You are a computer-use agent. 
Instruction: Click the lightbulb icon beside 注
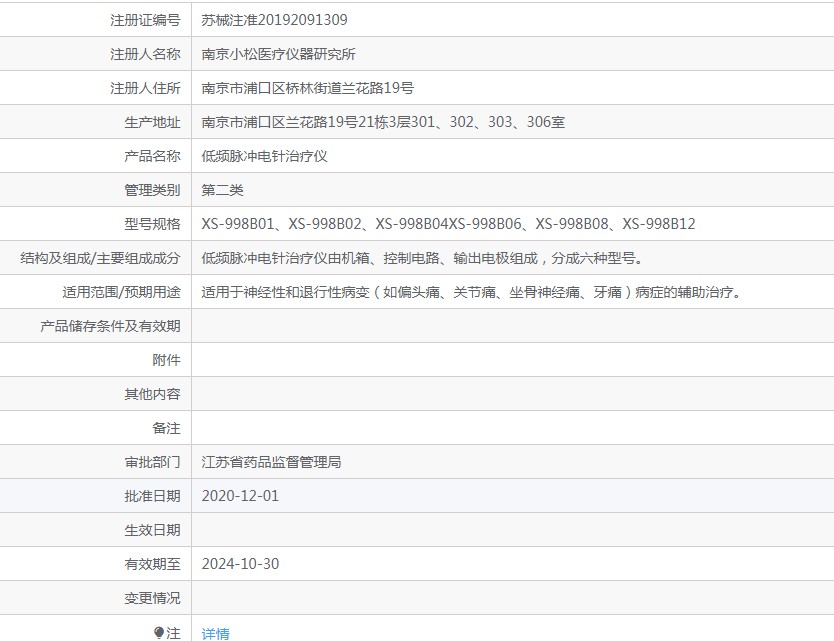click(x=159, y=632)
